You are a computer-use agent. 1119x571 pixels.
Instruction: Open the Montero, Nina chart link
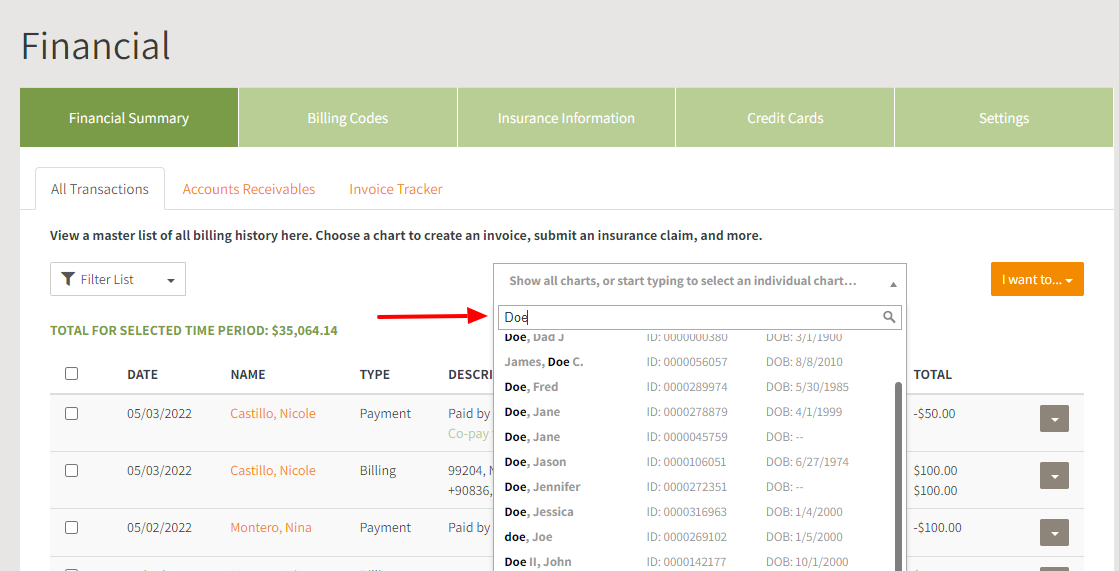pyautogui.click(x=270, y=528)
